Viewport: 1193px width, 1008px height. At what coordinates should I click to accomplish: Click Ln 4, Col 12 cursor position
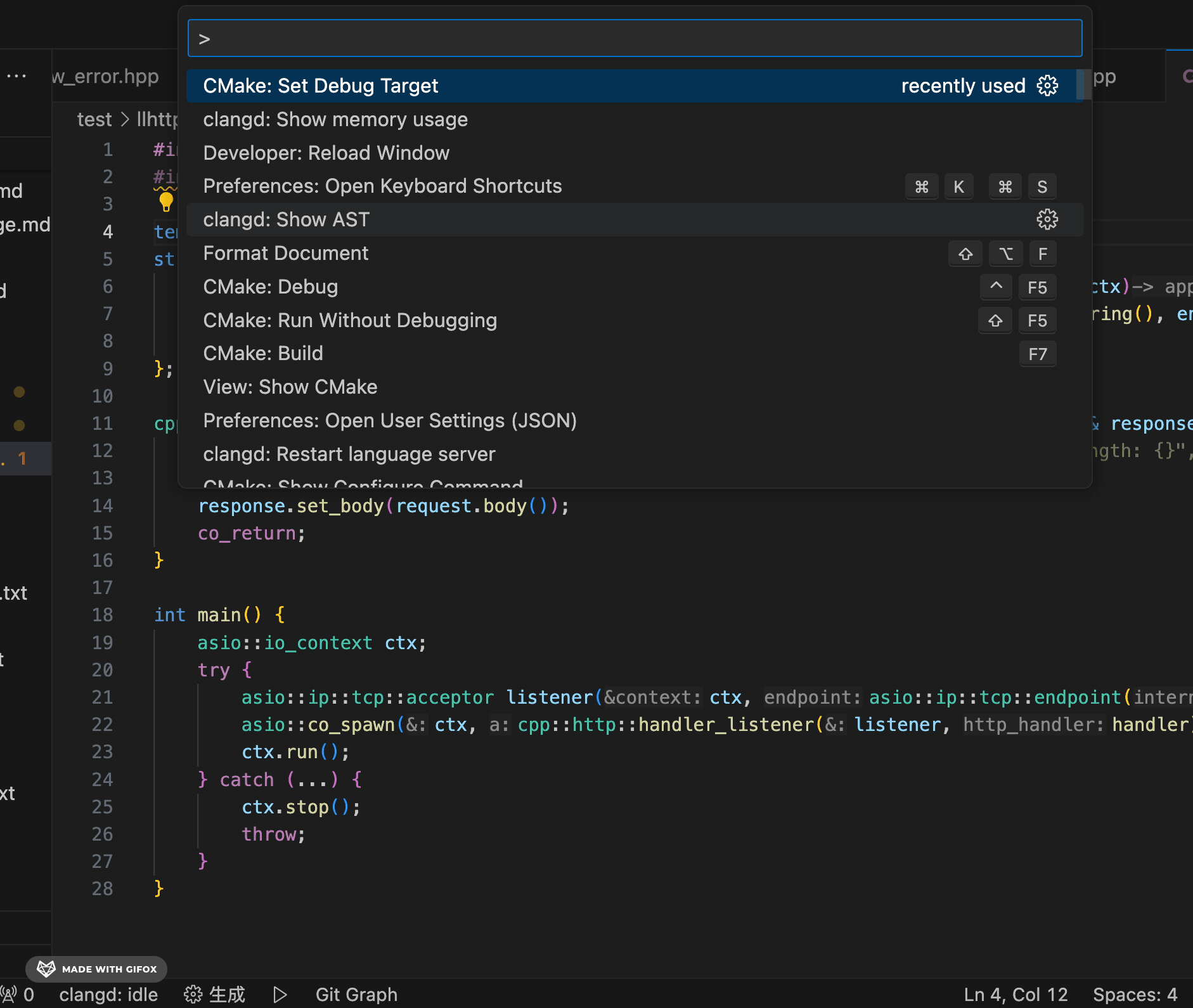click(1016, 994)
